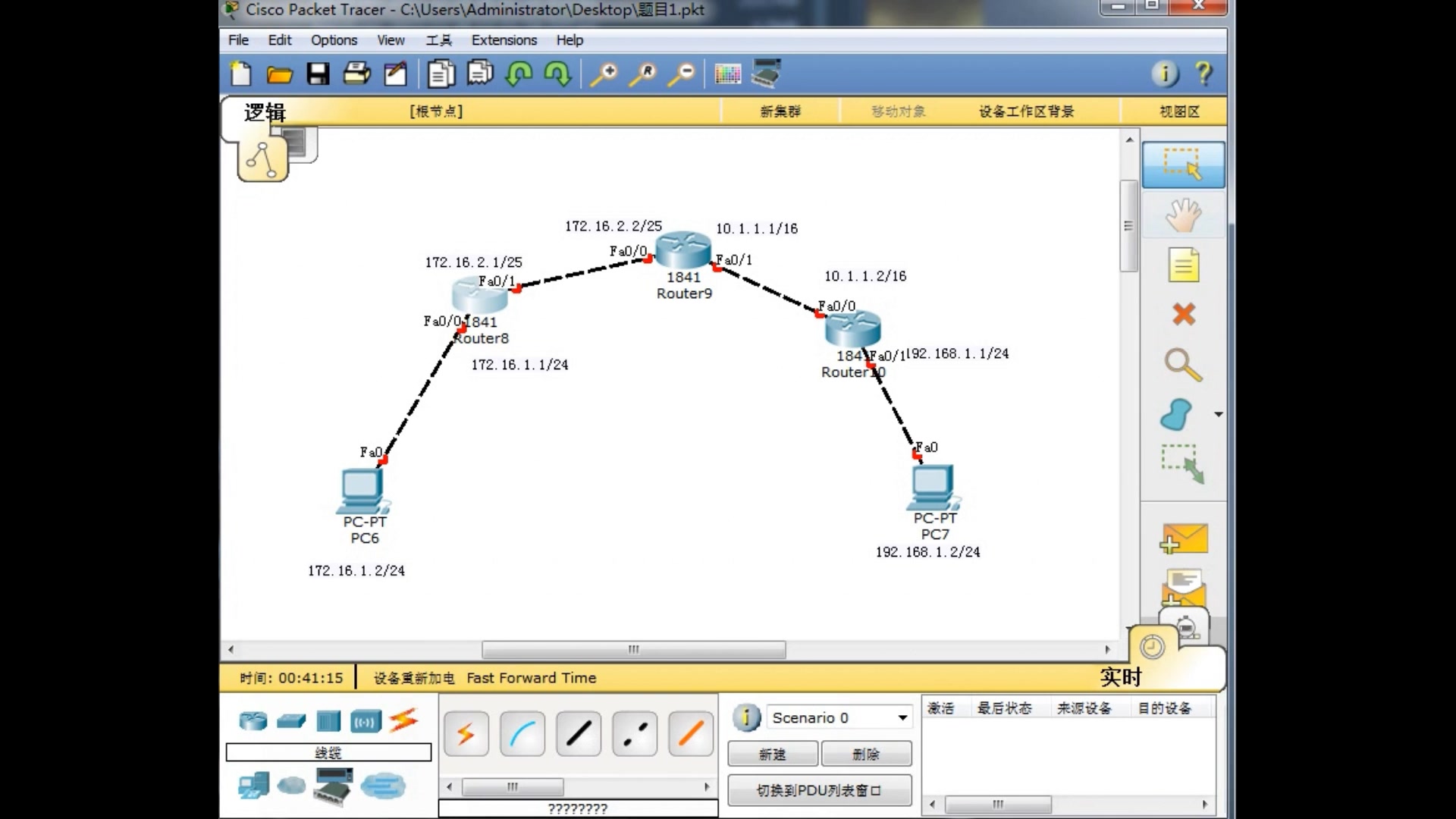1456x819 pixels.
Task: Pick the Automatic connection lightning-bolt icon
Action: [466, 733]
